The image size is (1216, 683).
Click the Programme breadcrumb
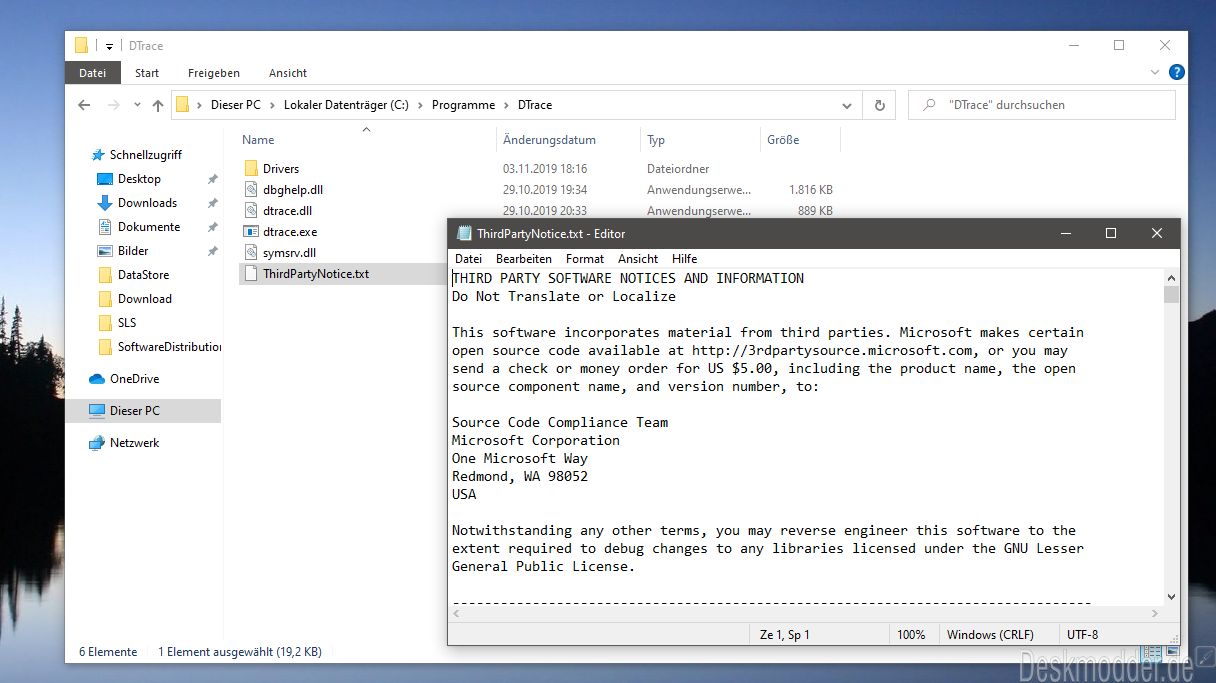463,105
